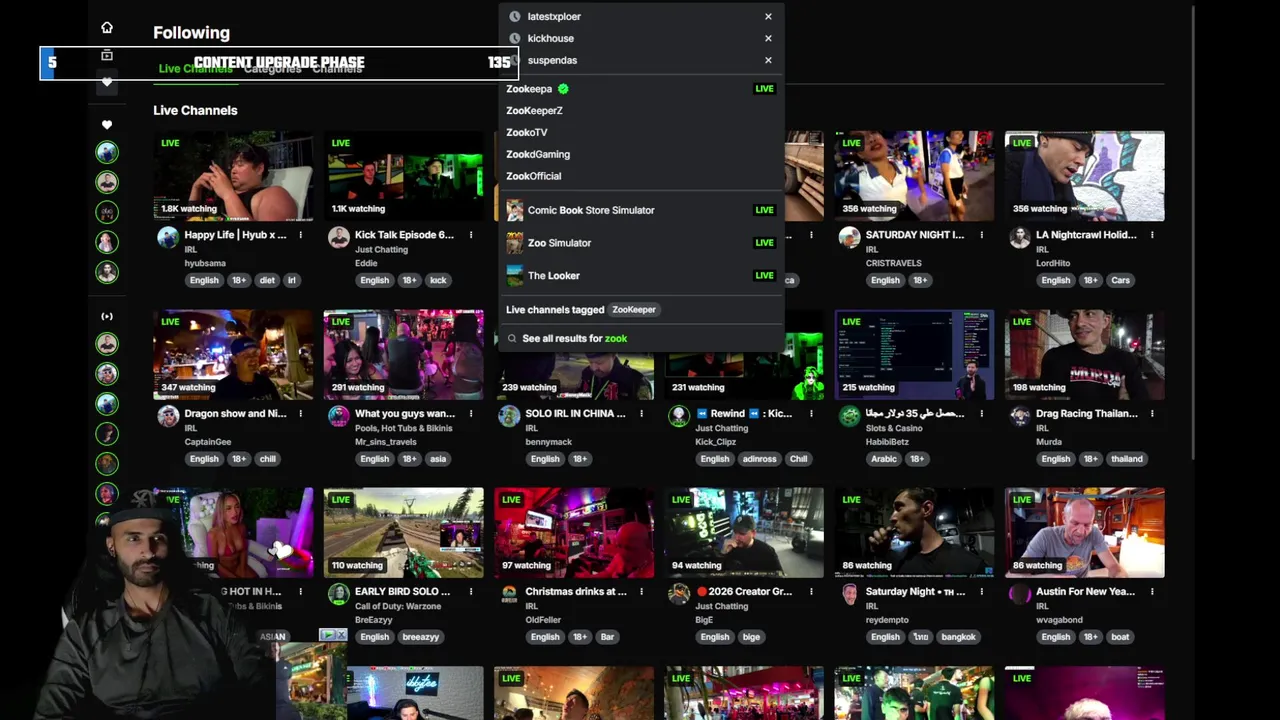
Task: Open LA Nightcrawl Holiday stream thumbnail
Action: coord(1084,176)
